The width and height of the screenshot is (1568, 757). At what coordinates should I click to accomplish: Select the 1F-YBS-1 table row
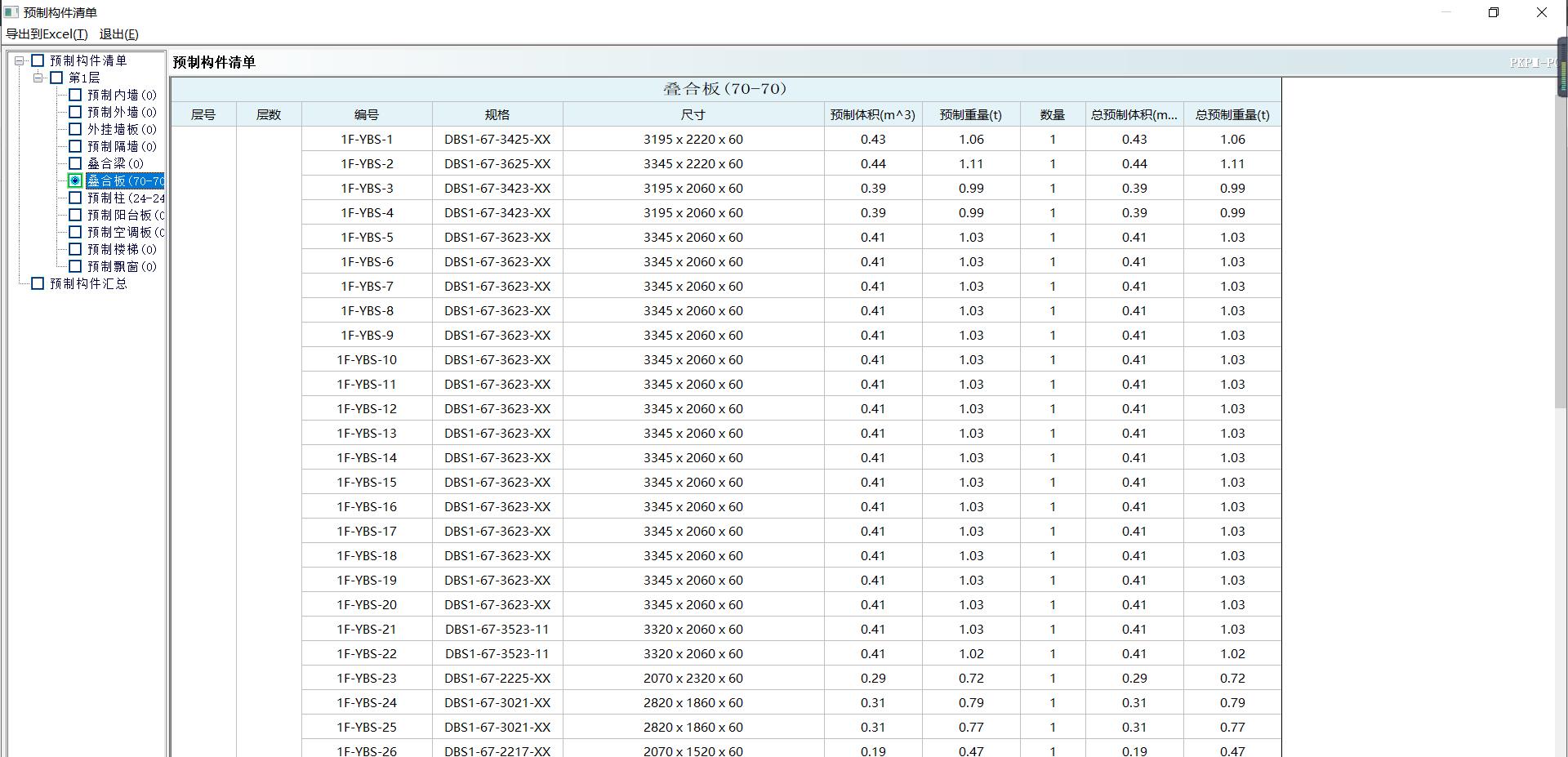tap(367, 139)
